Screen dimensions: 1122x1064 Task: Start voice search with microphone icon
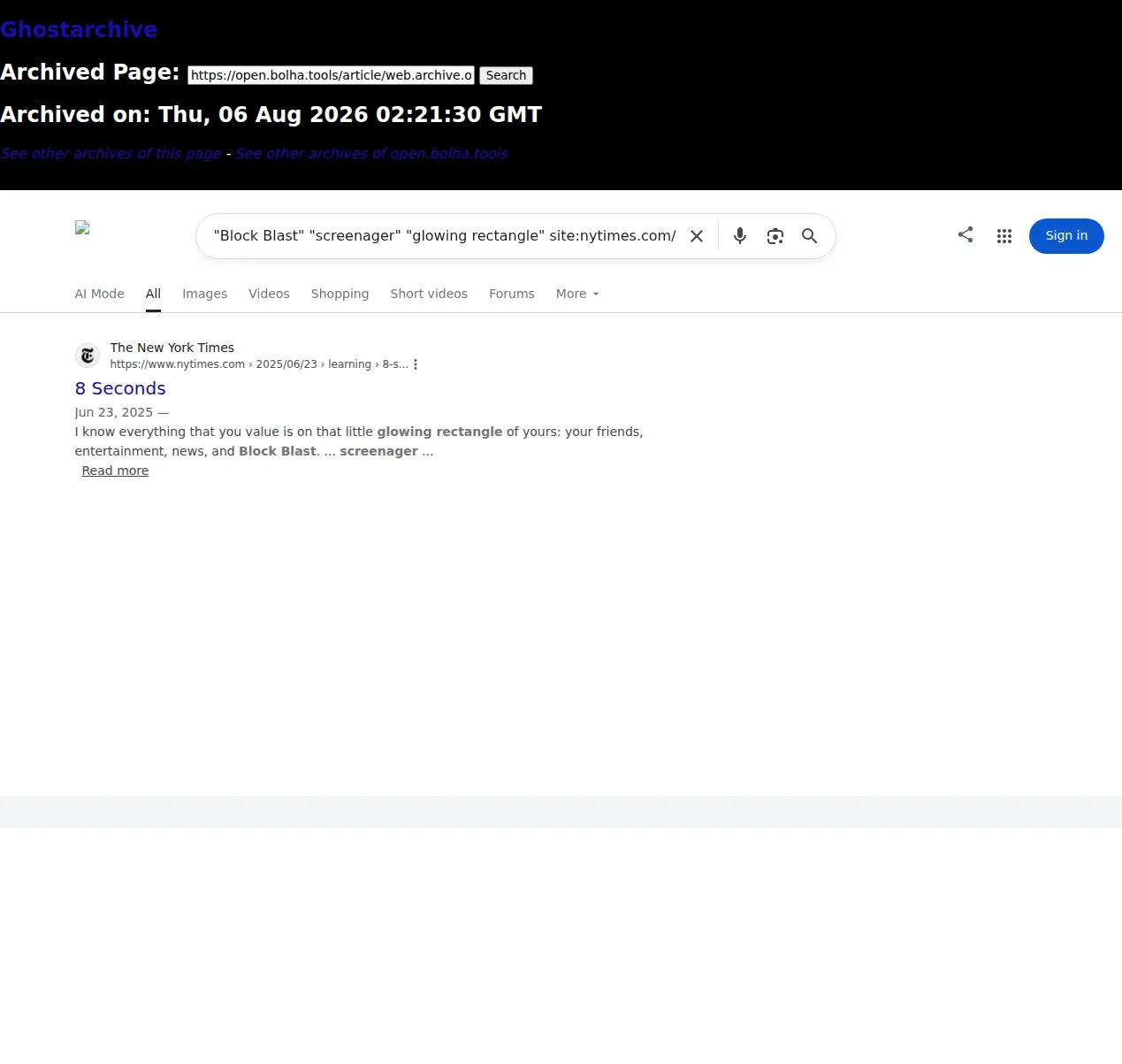(x=740, y=236)
